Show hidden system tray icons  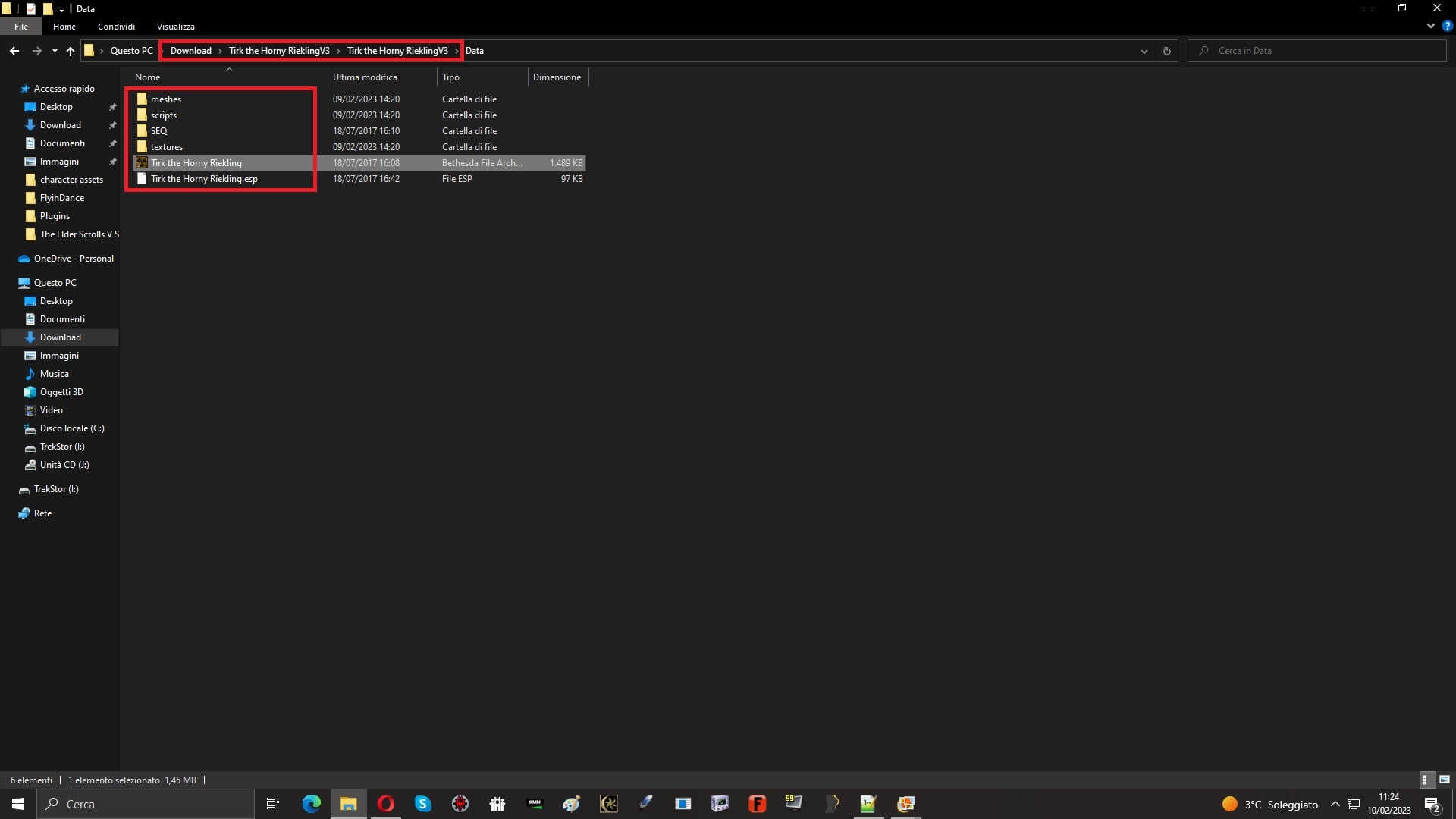coord(1335,804)
